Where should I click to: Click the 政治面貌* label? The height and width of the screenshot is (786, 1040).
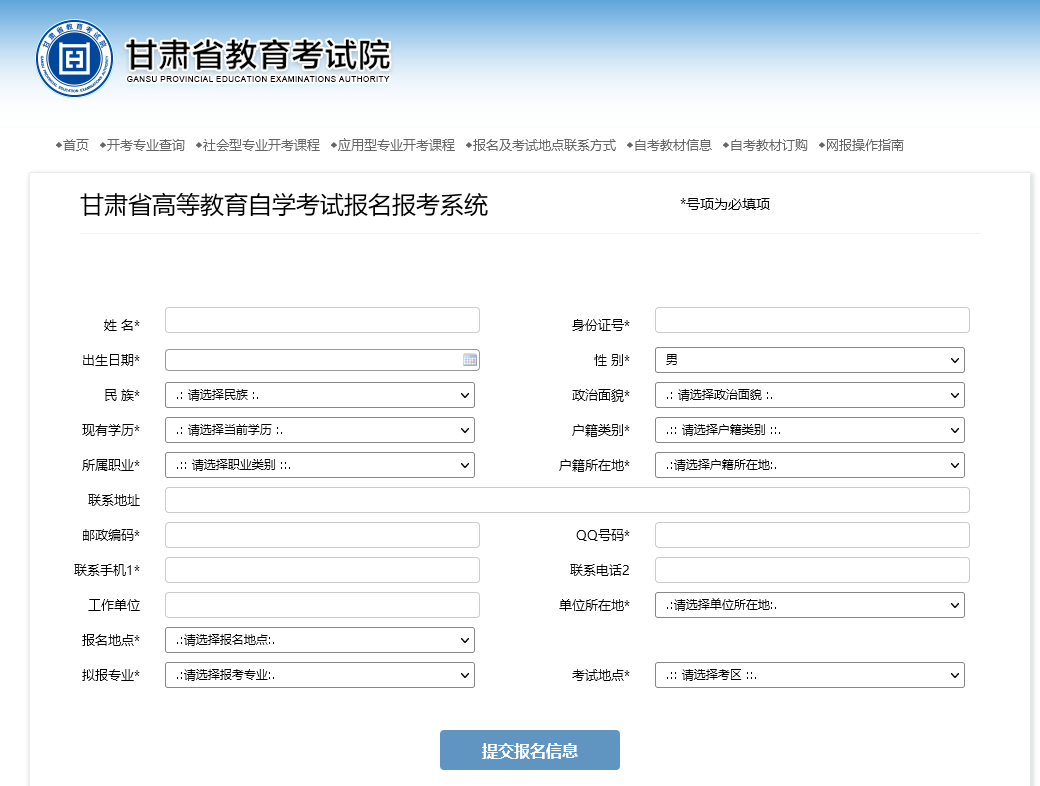601,395
